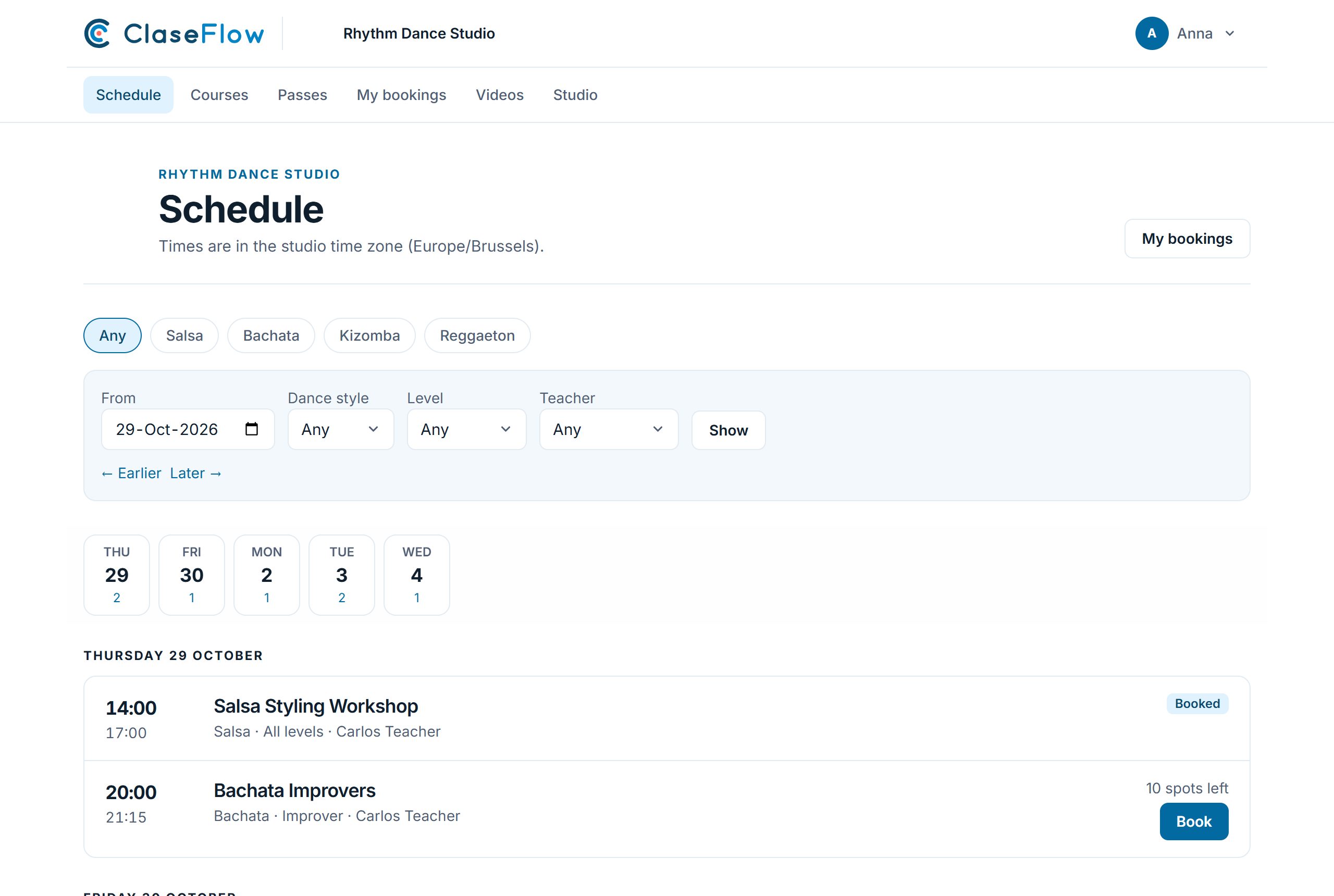Filter schedule by Bachata chip
This screenshot has width=1334, height=896.
click(271, 335)
